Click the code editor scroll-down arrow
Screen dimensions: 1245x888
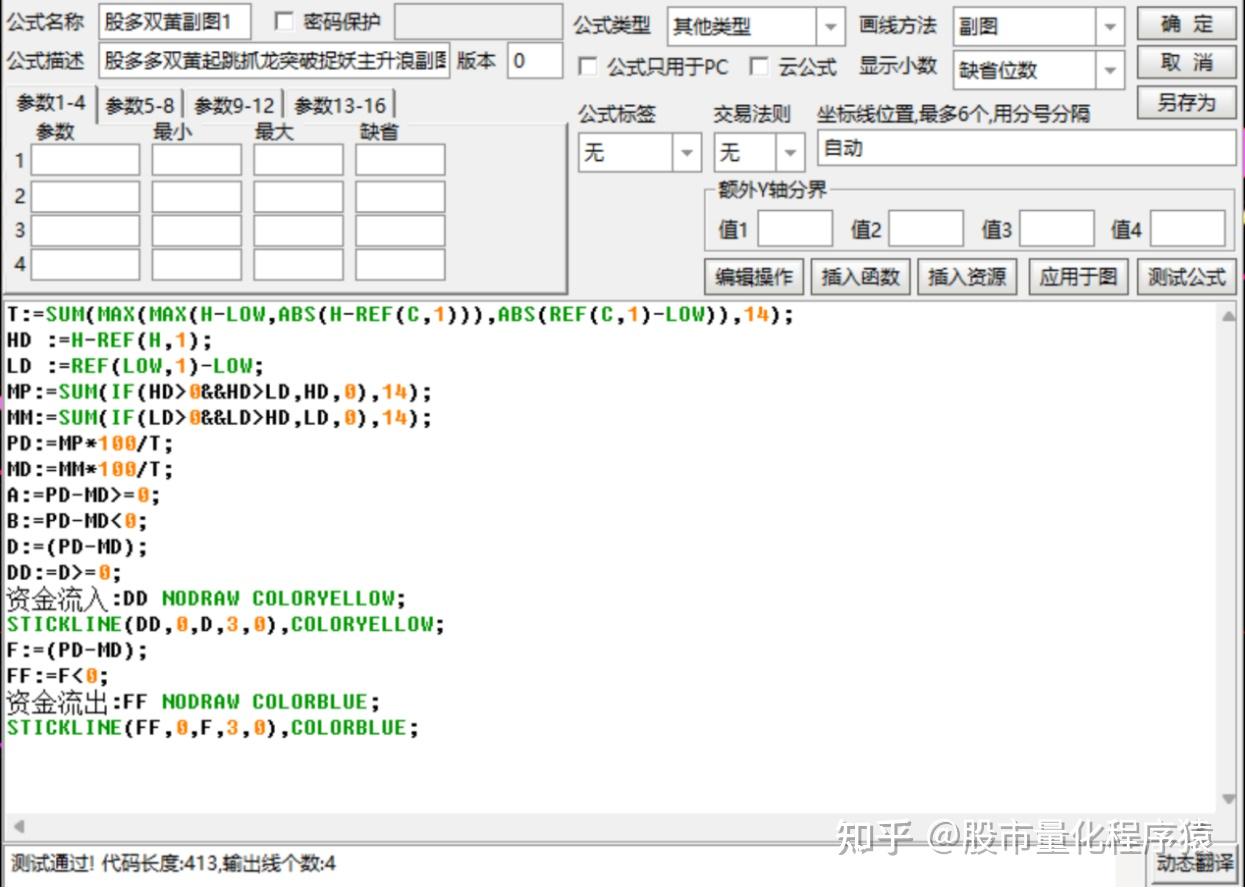coord(1229,799)
